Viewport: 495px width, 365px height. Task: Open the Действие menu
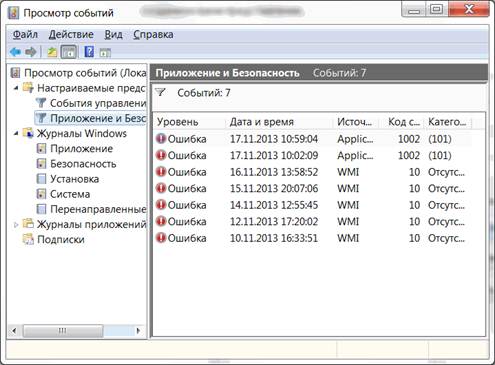[71, 34]
